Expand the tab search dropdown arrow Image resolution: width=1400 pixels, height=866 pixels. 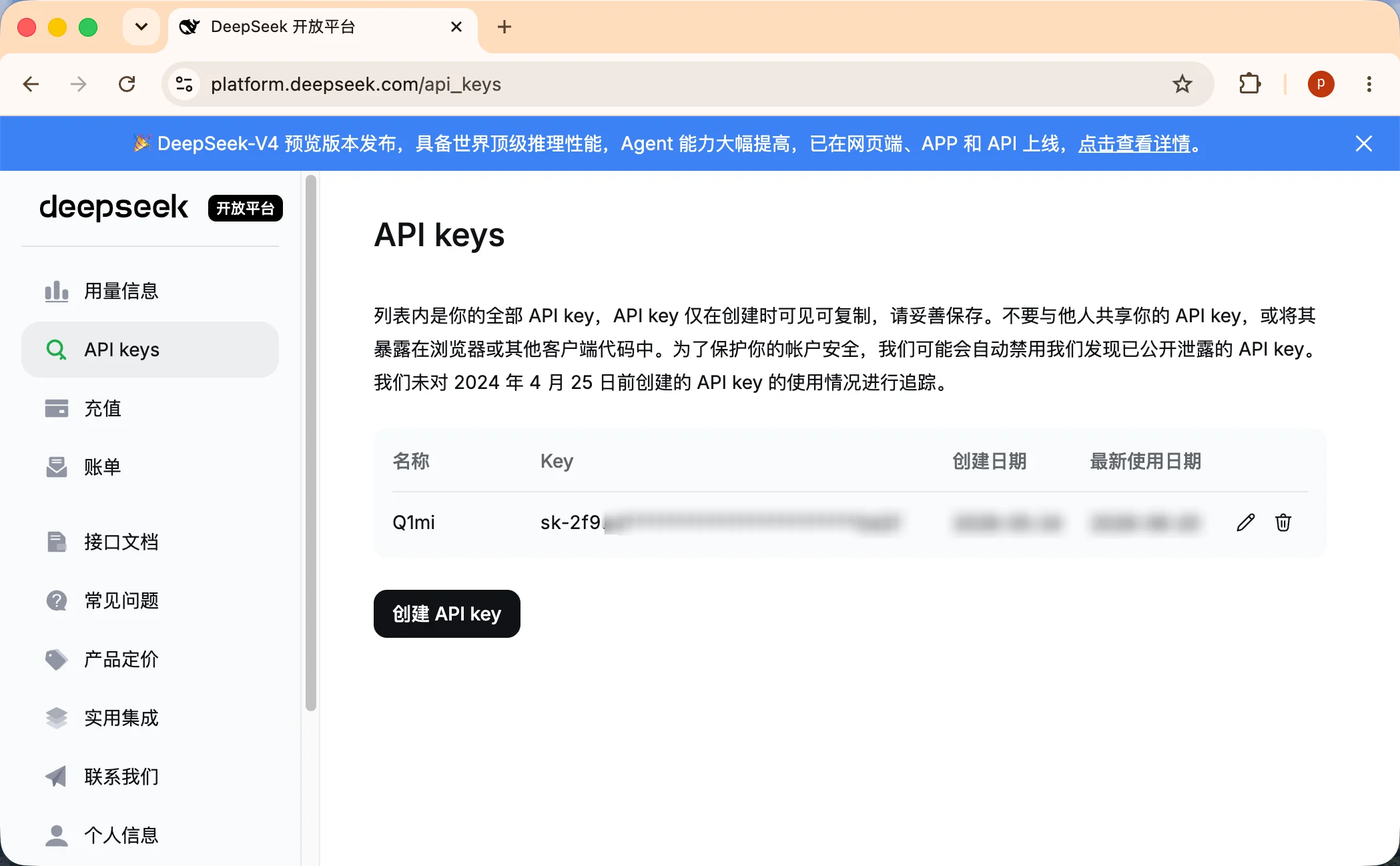click(141, 27)
